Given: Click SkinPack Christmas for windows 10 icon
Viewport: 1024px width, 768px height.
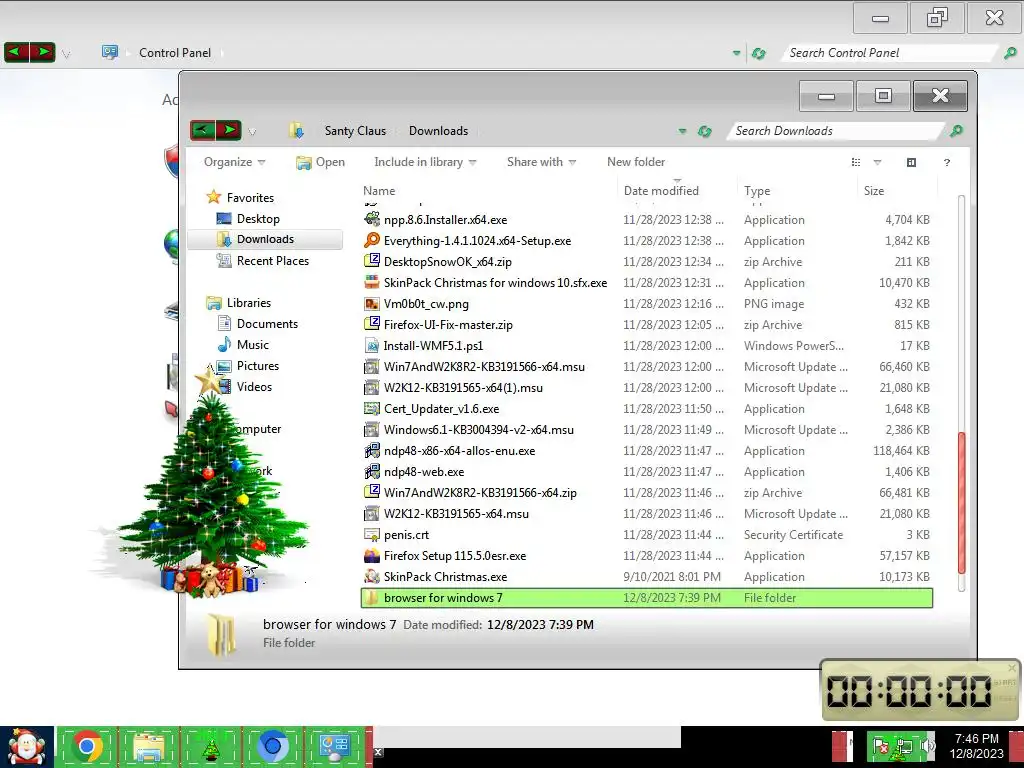Looking at the screenshot, I should point(372,282).
